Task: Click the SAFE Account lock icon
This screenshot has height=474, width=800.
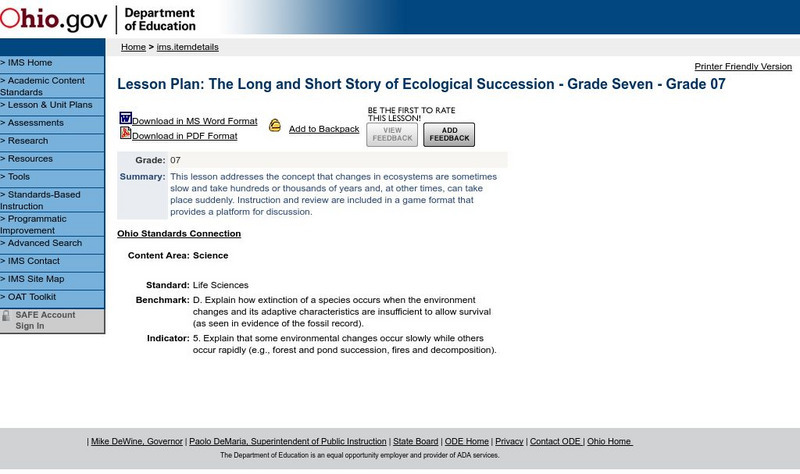Action: [7, 316]
